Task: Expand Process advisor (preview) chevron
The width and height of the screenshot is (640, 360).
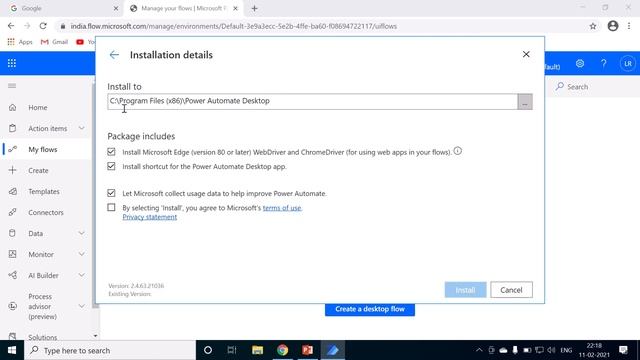Action: pos(82,306)
